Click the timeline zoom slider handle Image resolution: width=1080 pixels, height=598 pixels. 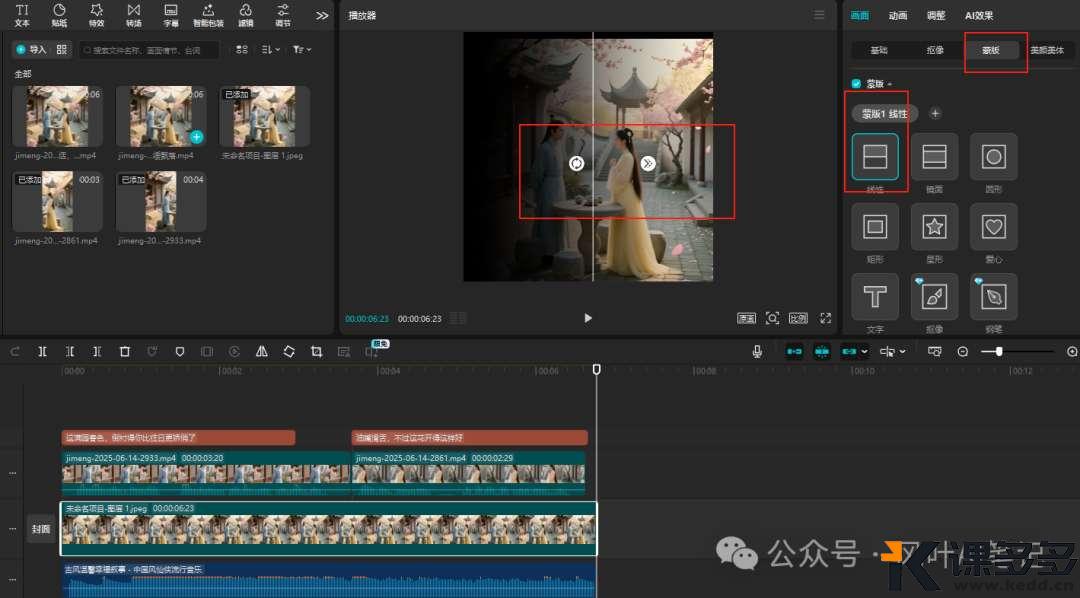[x=998, y=352]
